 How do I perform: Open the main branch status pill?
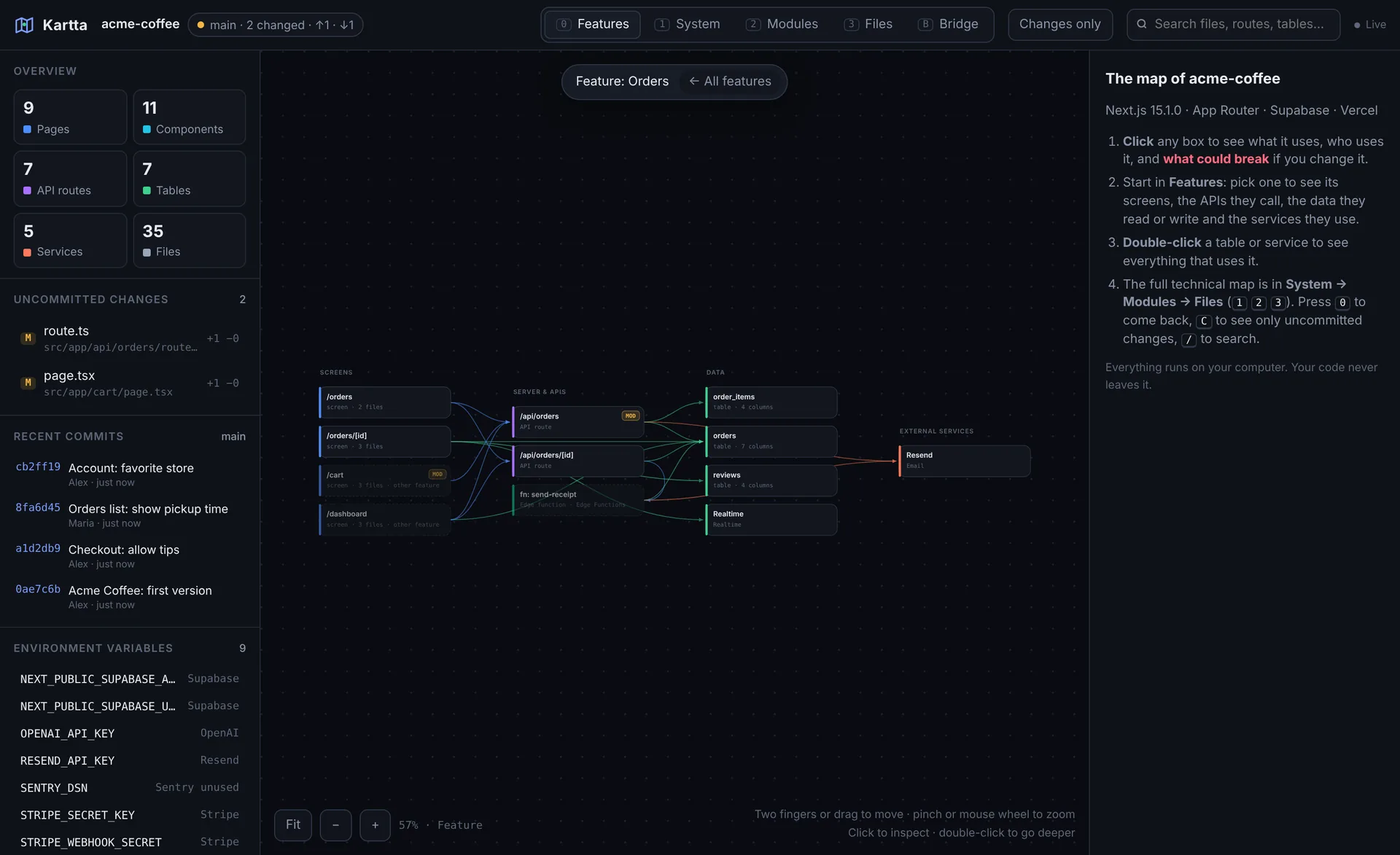tap(276, 25)
